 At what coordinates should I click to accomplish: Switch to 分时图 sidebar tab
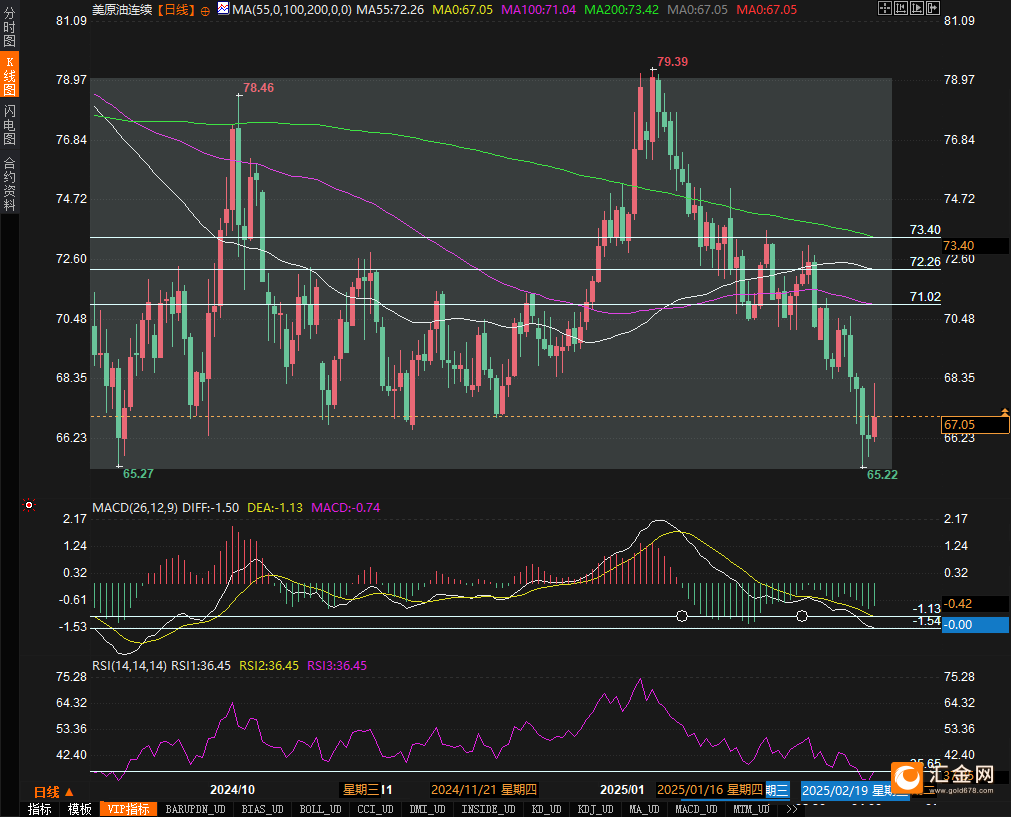pyautogui.click(x=9, y=27)
